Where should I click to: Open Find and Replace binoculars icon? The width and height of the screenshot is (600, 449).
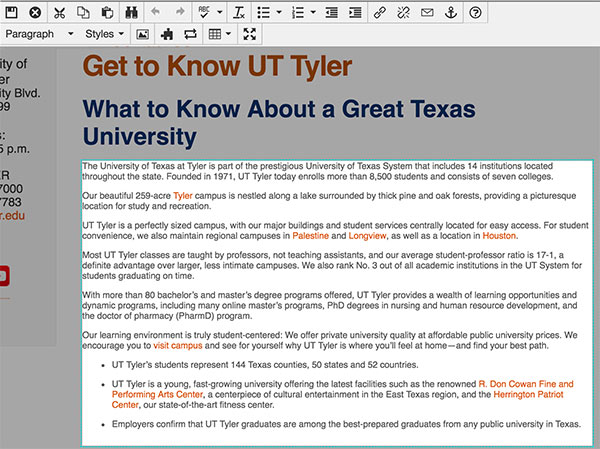[x=131, y=13]
